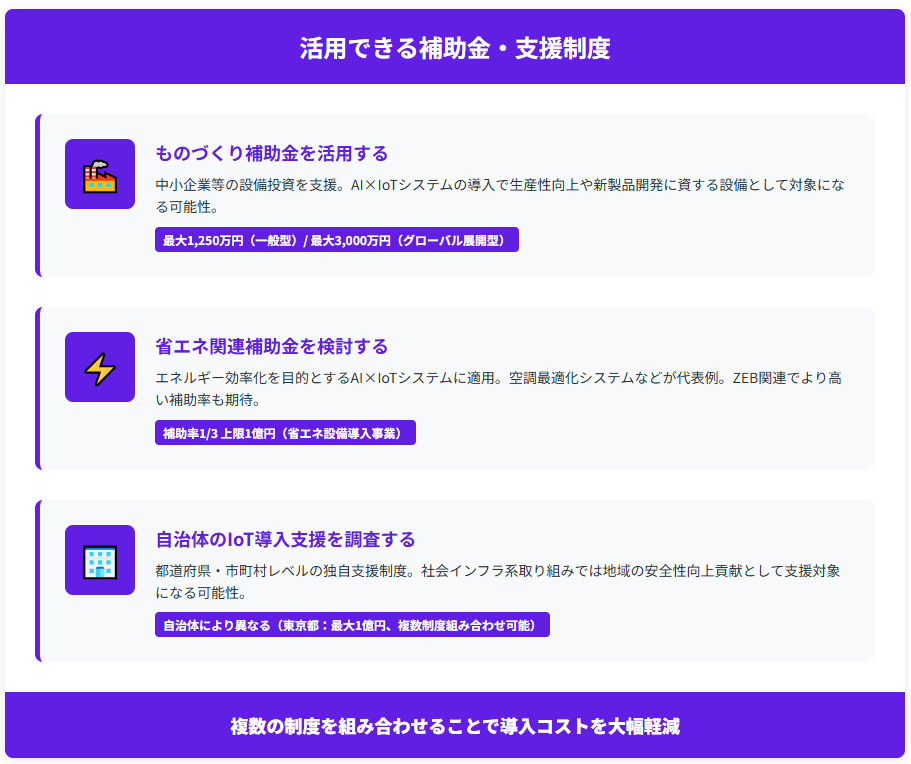Screen dimensions: 911x764
Task: Click the office building icon
Action: click(x=100, y=561)
